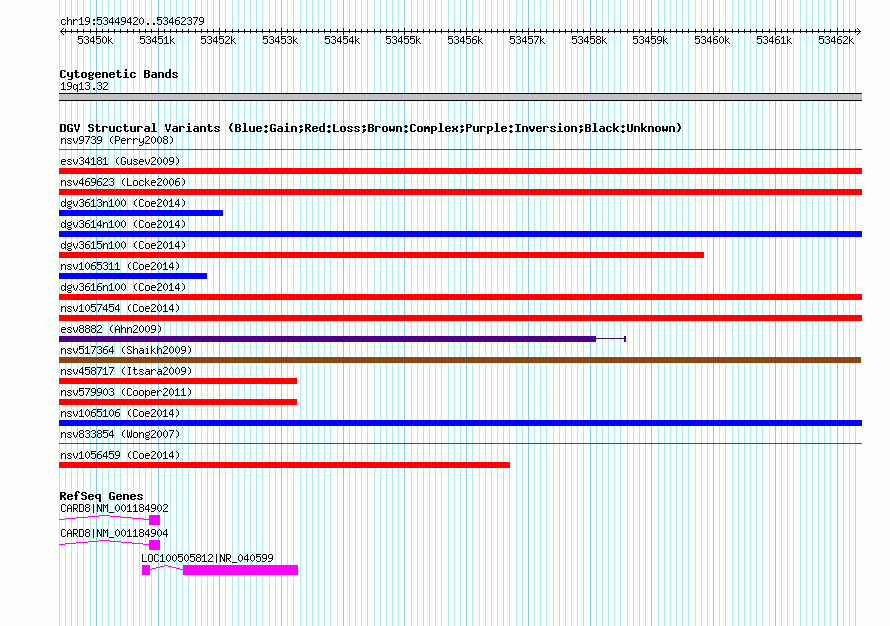Open variant dgv3615n100 (Coe2014) label
The height and width of the screenshot is (626, 890).
[x=123, y=245]
